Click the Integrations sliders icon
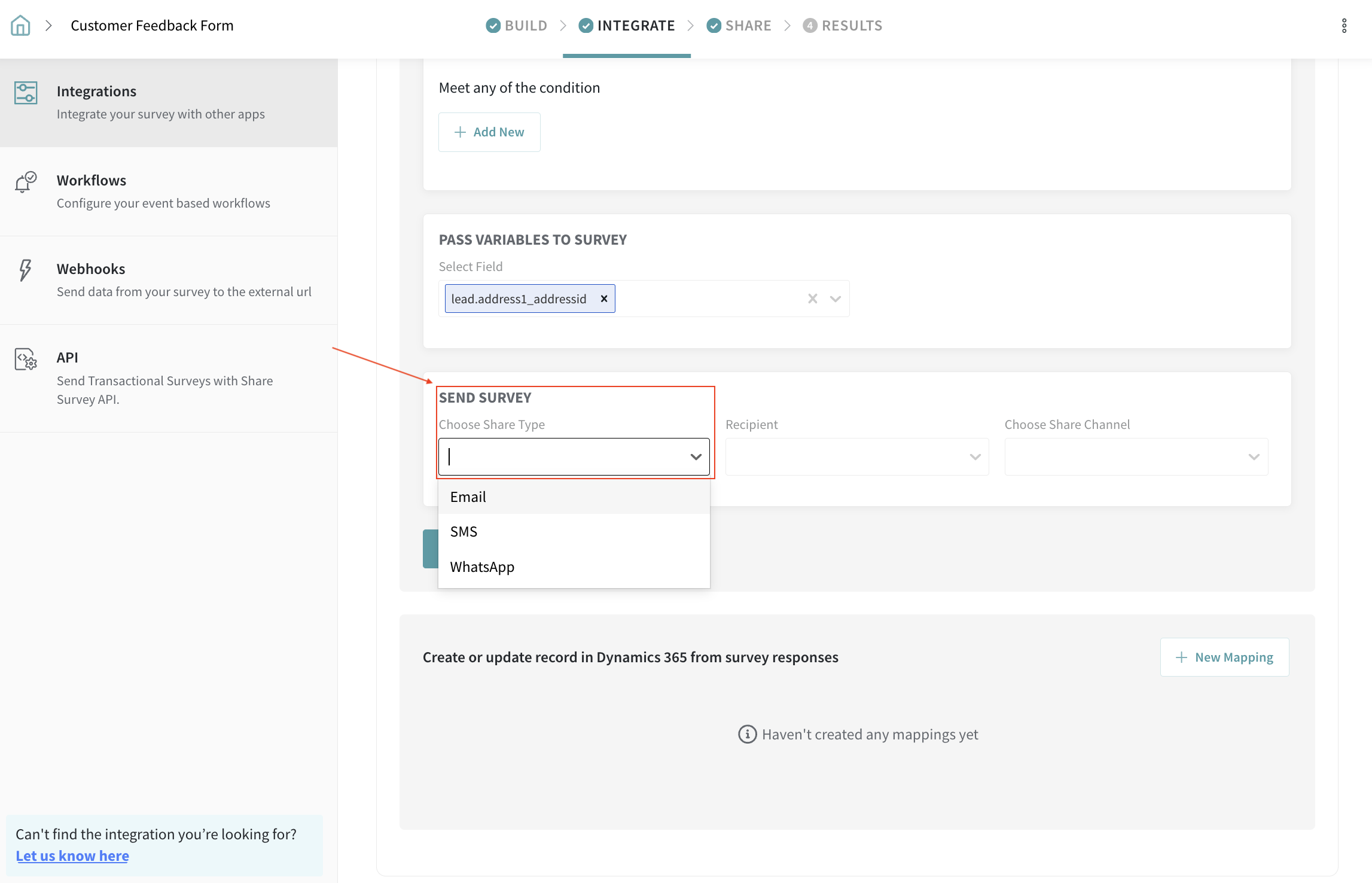Screen dimensions: 1372x883 [26, 93]
